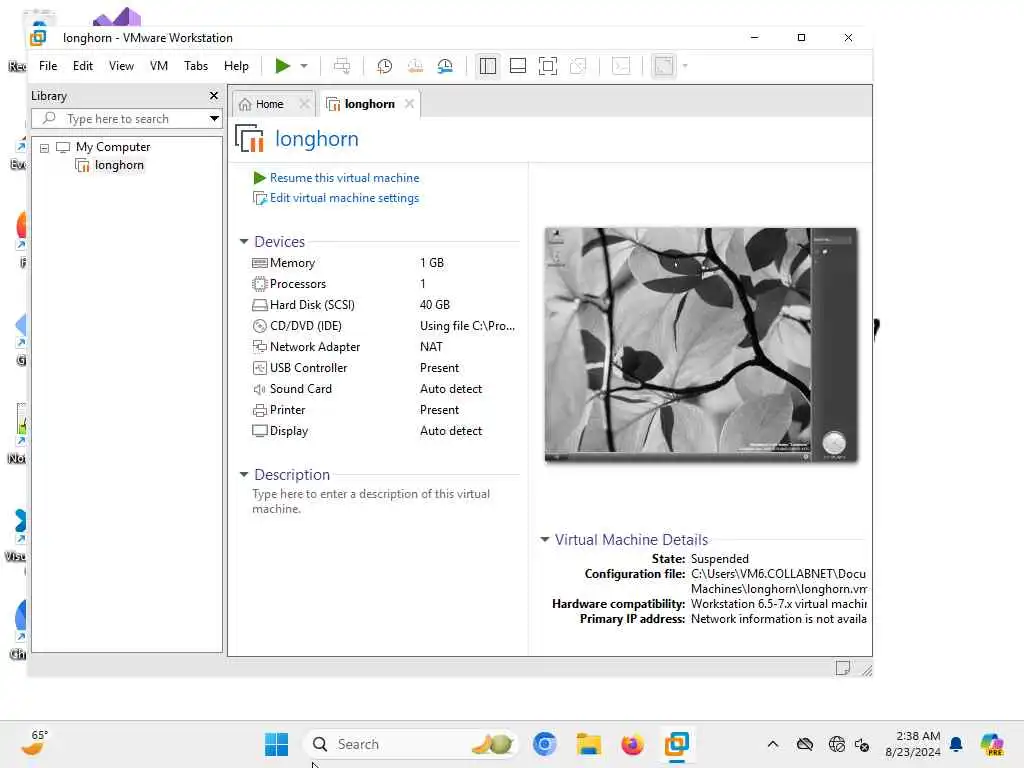Click Send Ctrl+Alt+Del toolbar icon

(x=342, y=66)
